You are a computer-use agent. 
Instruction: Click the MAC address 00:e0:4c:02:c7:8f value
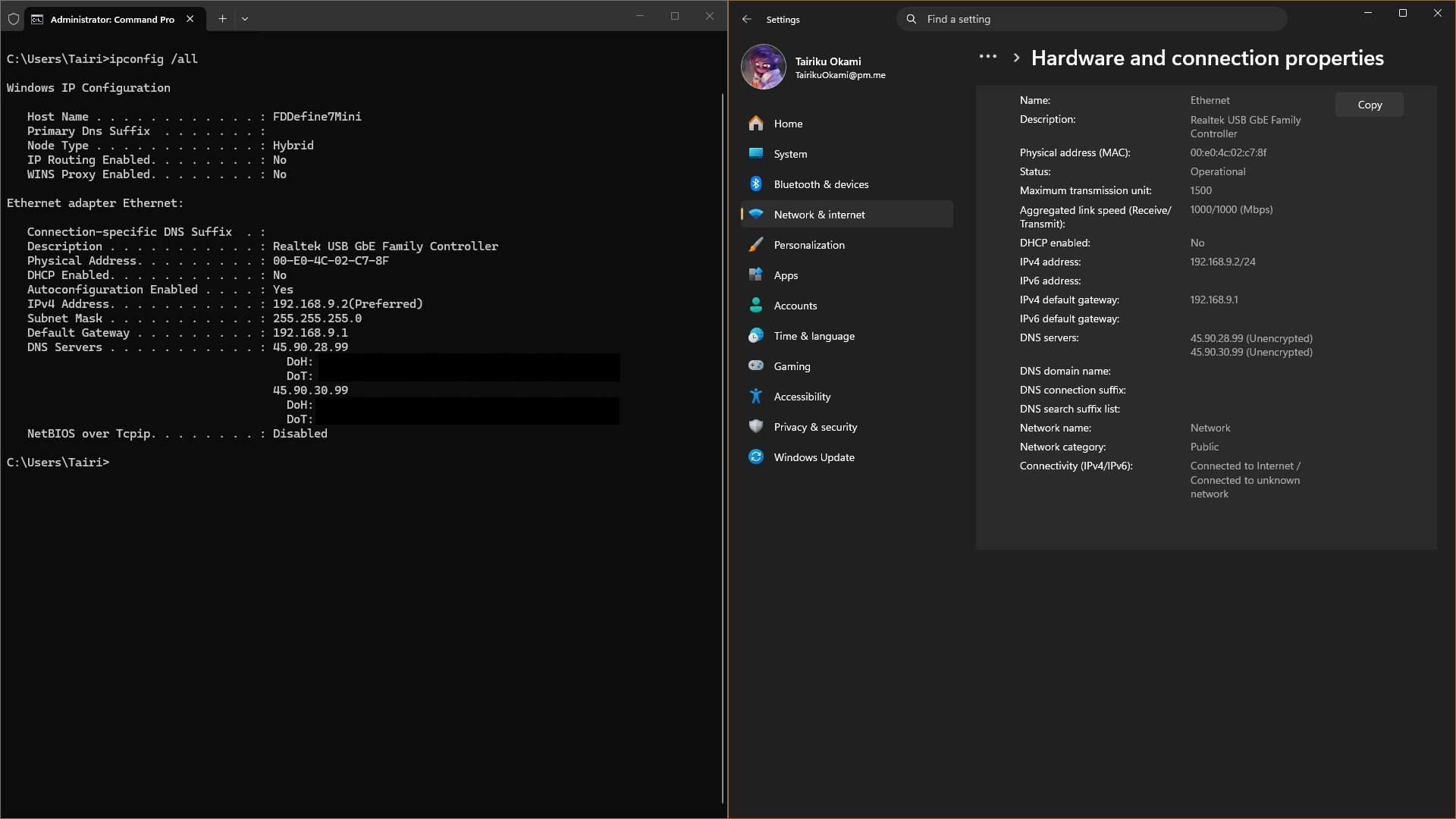(x=1228, y=152)
